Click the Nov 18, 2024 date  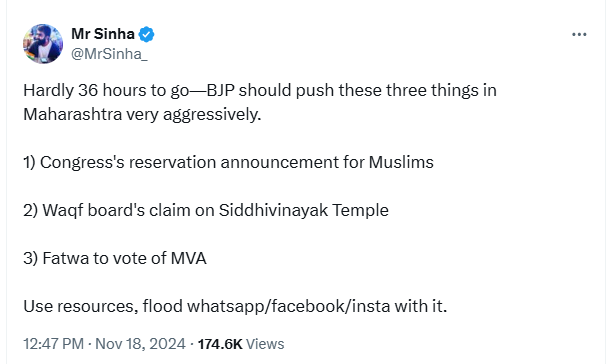coord(140,344)
